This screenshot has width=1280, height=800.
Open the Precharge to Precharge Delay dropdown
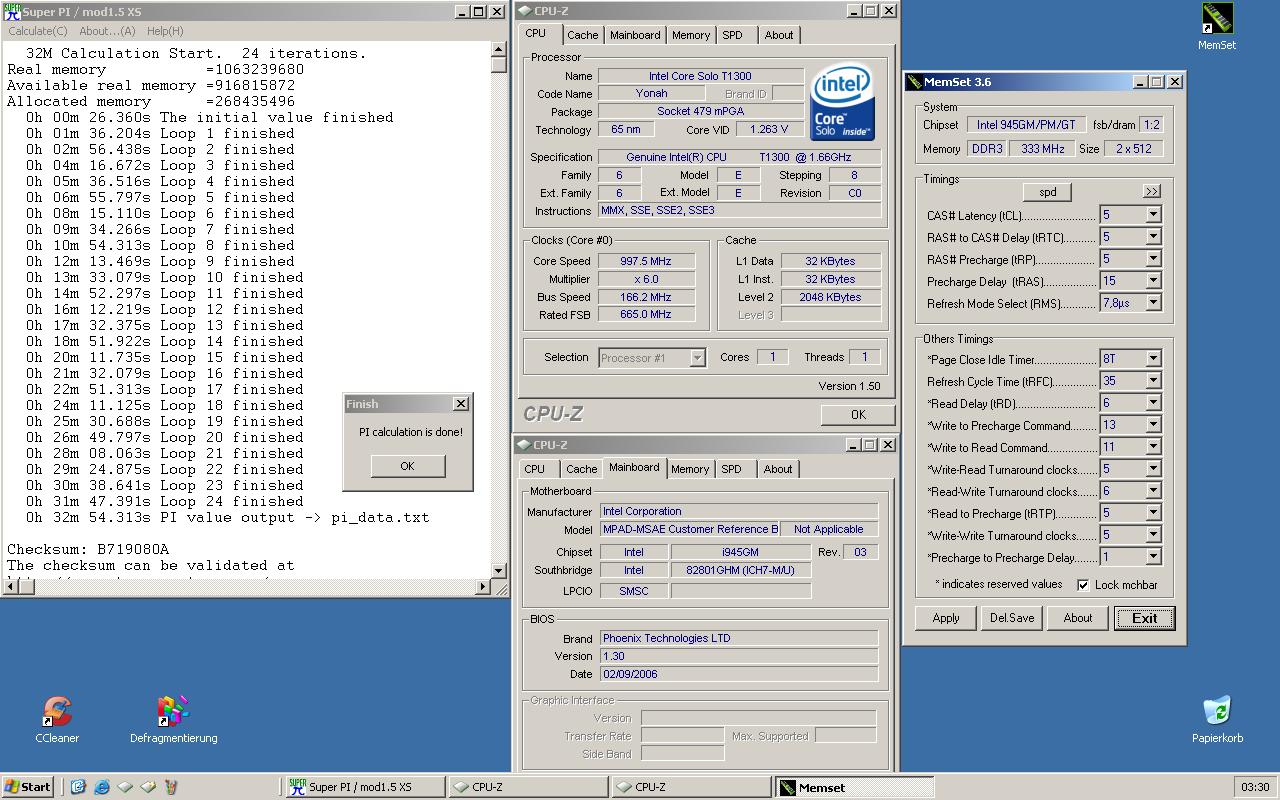pos(1153,557)
